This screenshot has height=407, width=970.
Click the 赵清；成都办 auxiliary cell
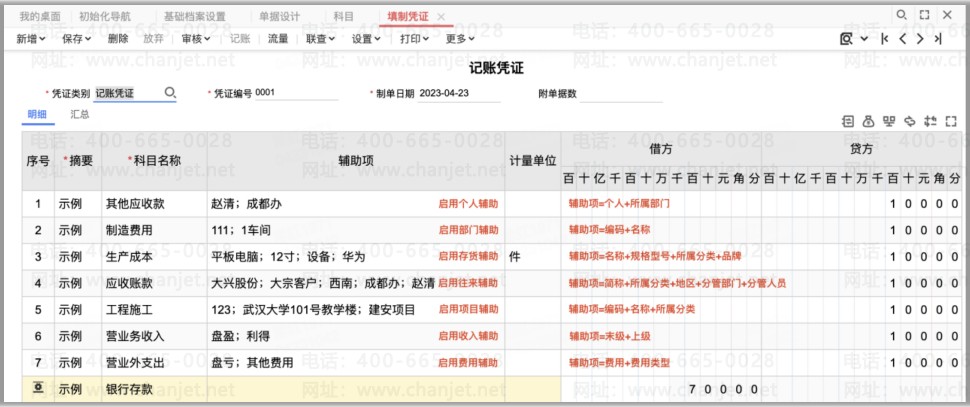pyautogui.click(x=356, y=204)
